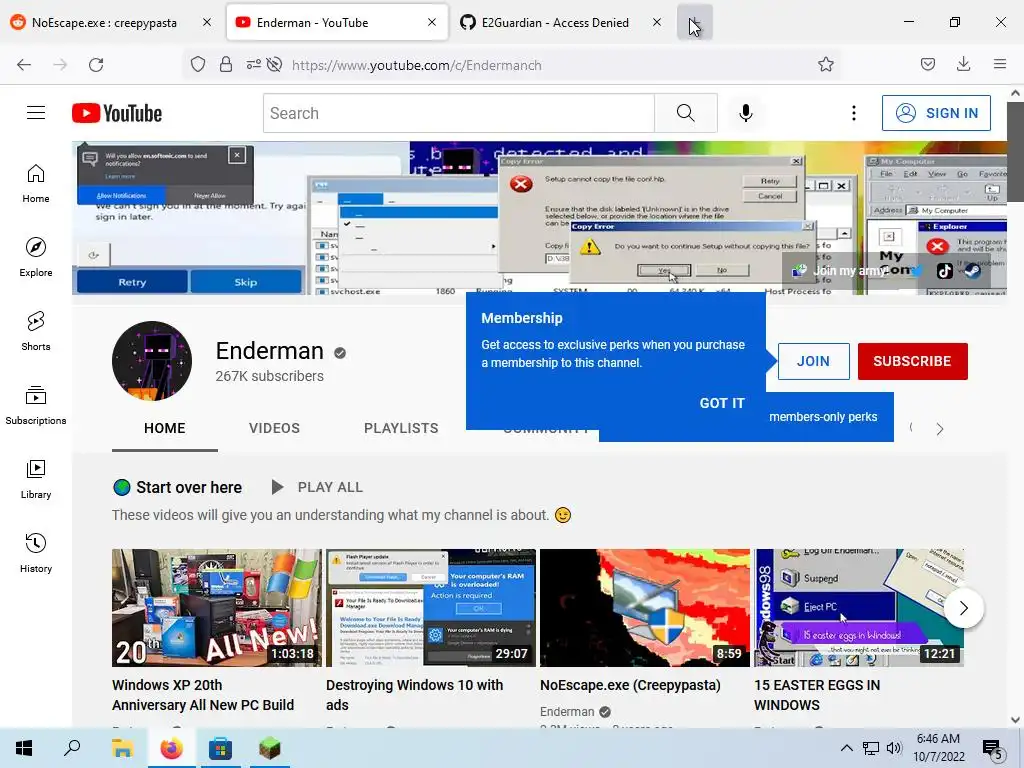Select the channel HOME tab
Image resolution: width=1024 pixels, height=768 pixels.
(x=165, y=428)
